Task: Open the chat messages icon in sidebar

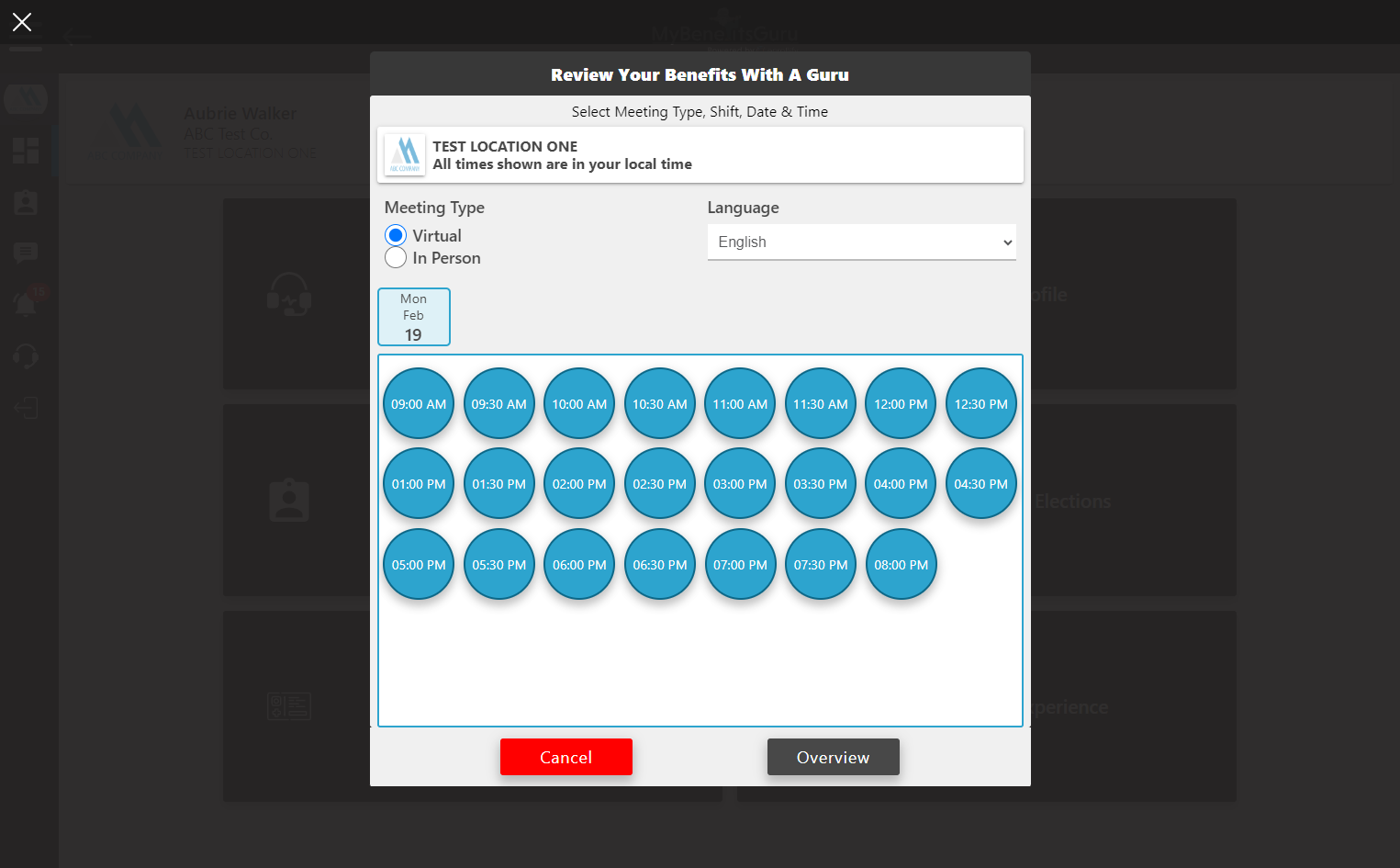Action: (x=26, y=253)
